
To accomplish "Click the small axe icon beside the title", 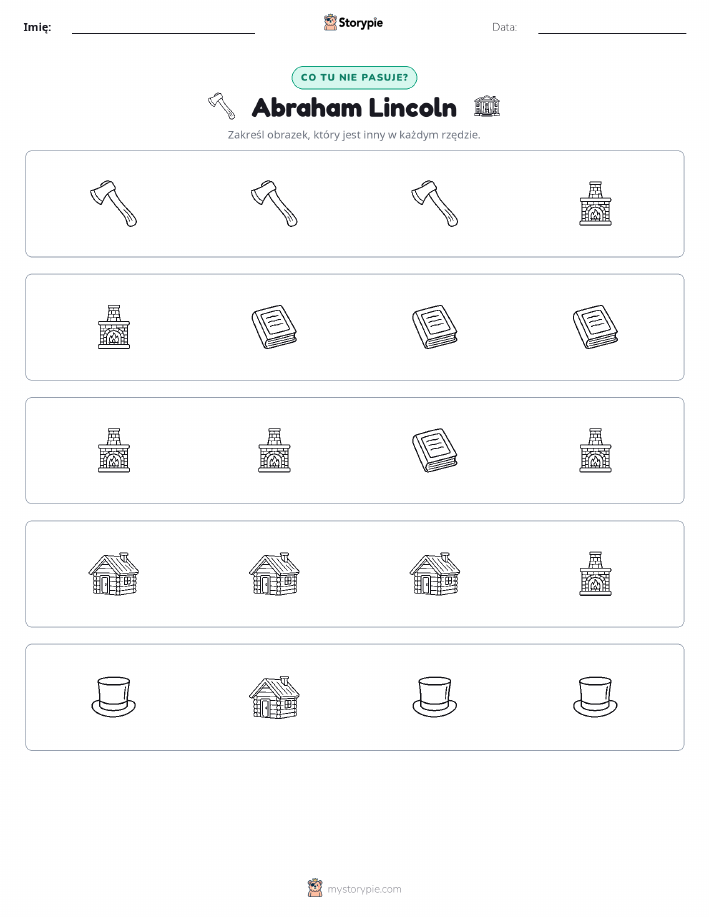I will pos(222,106).
